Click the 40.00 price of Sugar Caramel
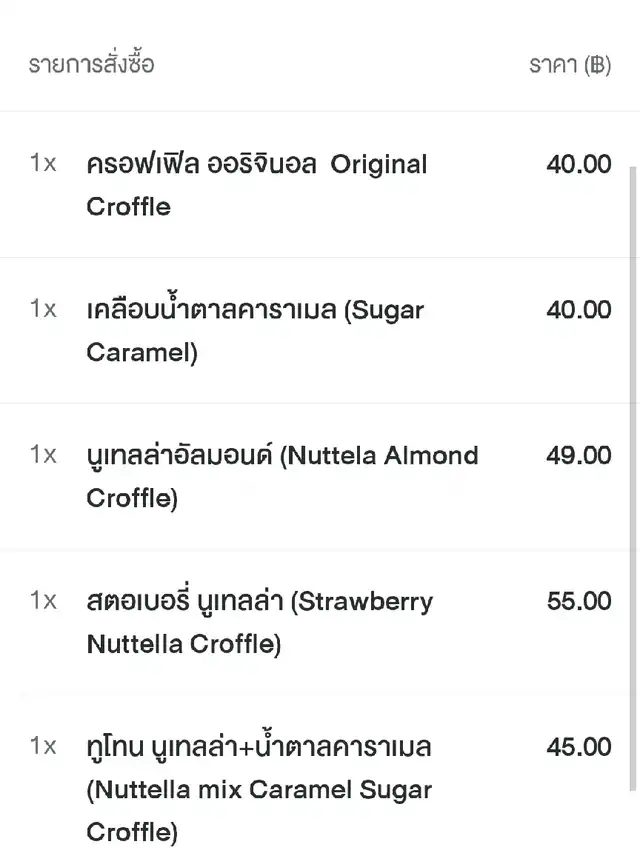Screen dimensions: 640x853 click(x=578, y=310)
